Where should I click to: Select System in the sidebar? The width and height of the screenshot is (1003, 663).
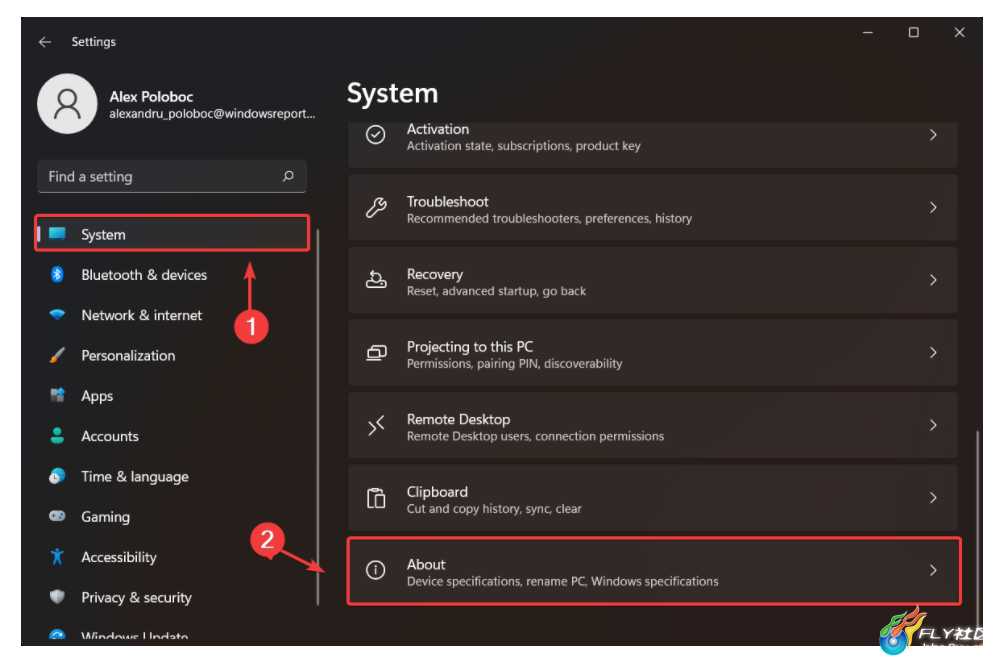click(x=172, y=234)
